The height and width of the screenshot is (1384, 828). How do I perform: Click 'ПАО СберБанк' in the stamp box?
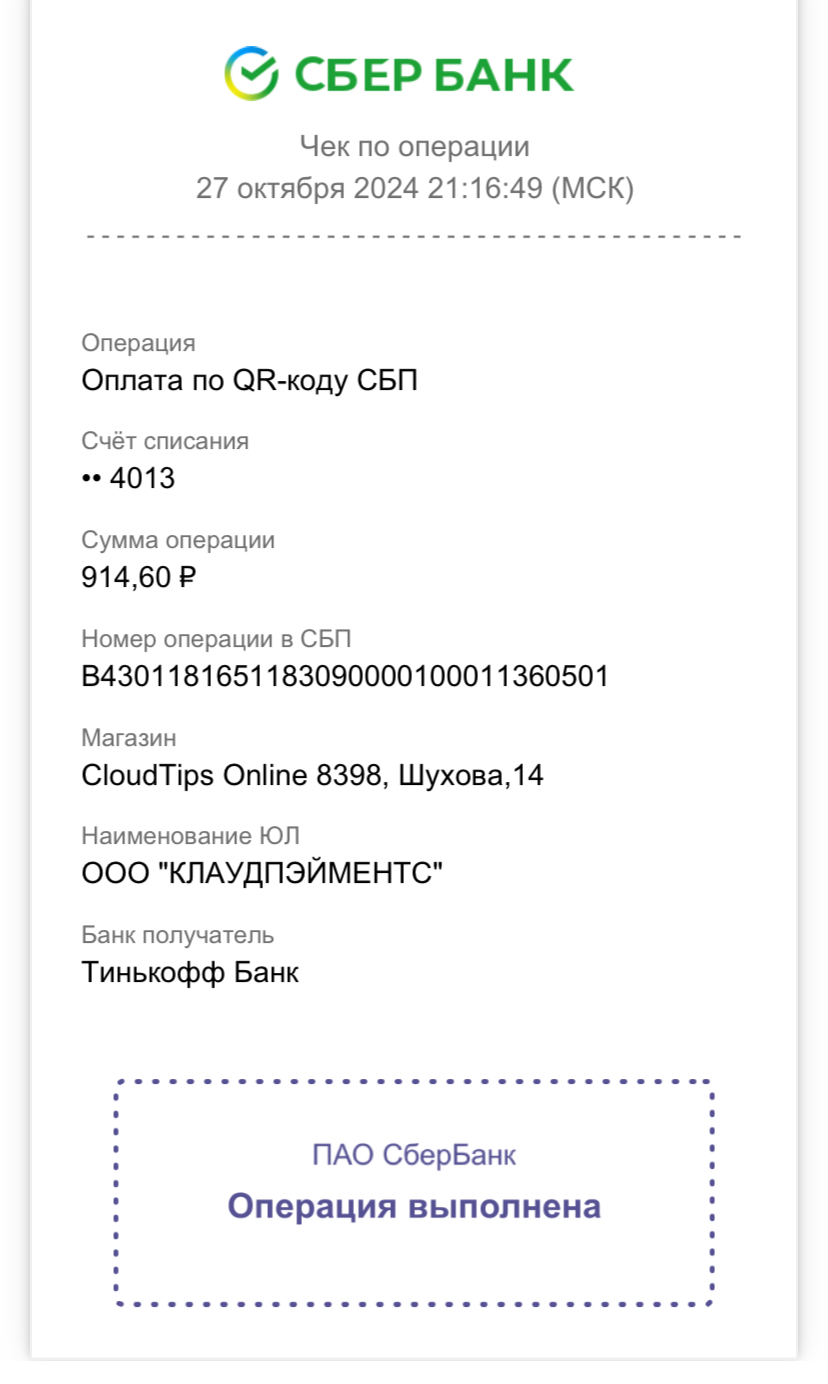414,1156
